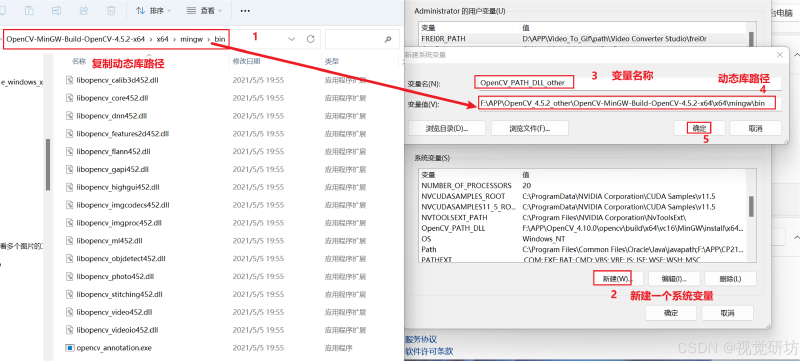The width and height of the screenshot is (800, 361).
Task: Click the chevron after x64 breadcrumb
Action: click(x=174, y=39)
